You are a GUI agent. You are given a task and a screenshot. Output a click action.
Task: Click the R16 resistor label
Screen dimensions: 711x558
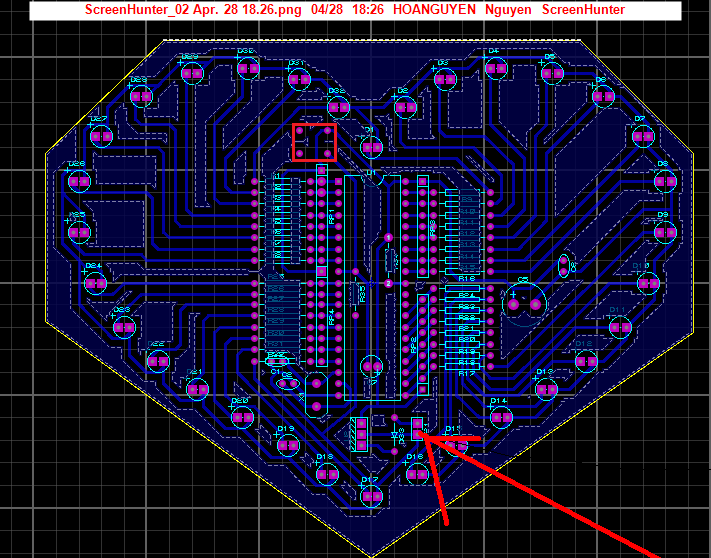(467, 278)
